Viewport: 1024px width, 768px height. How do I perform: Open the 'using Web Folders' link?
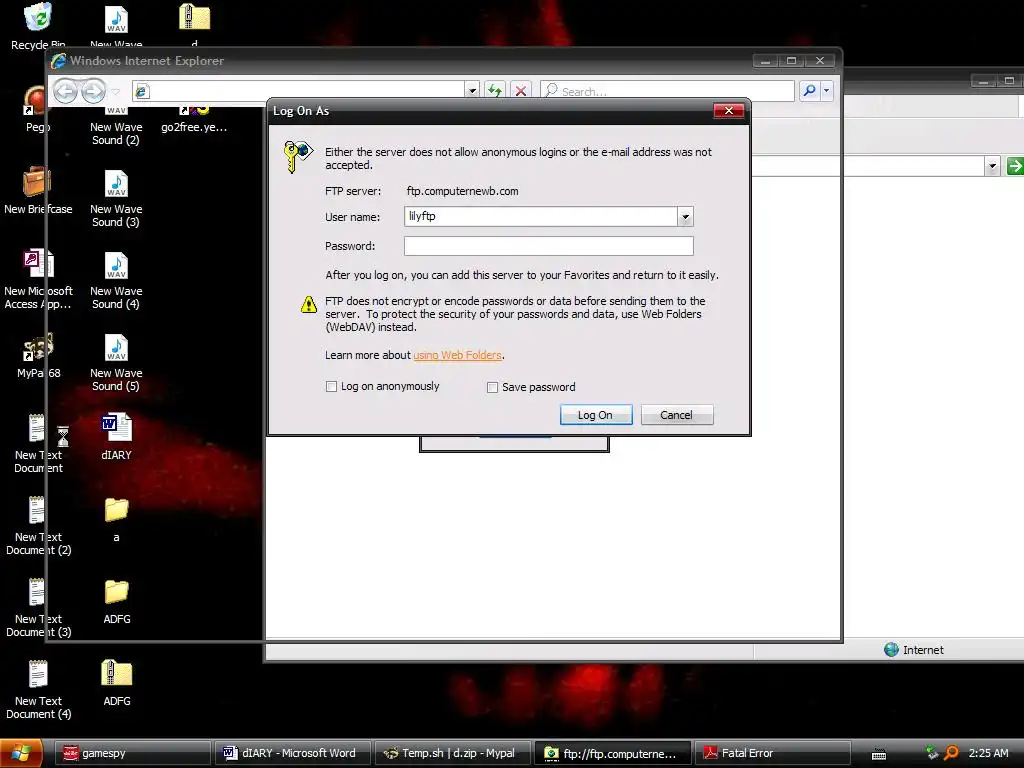click(x=457, y=355)
